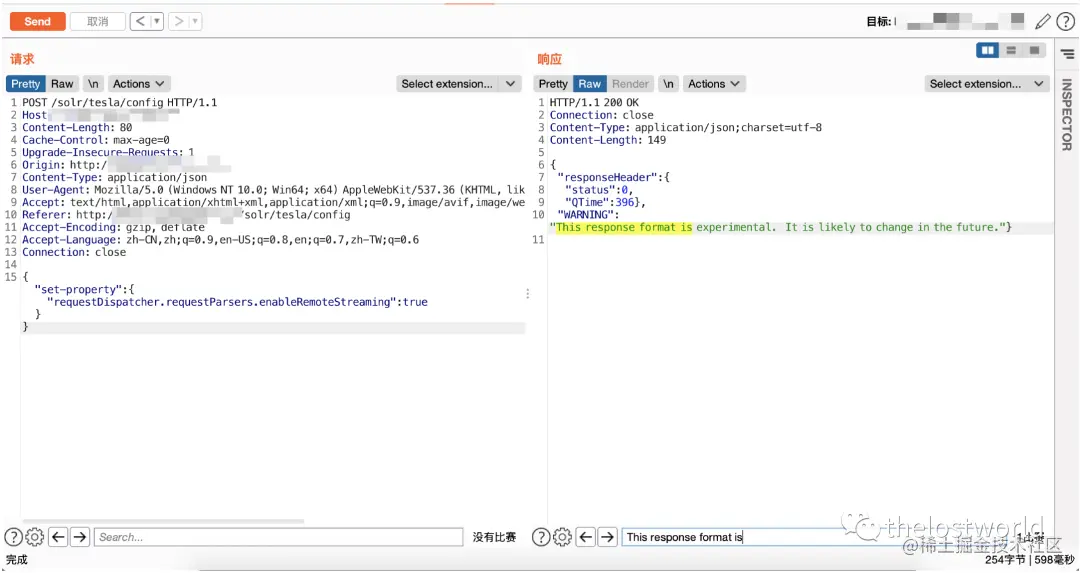Select Raw tab in response panel

click(x=590, y=84)
